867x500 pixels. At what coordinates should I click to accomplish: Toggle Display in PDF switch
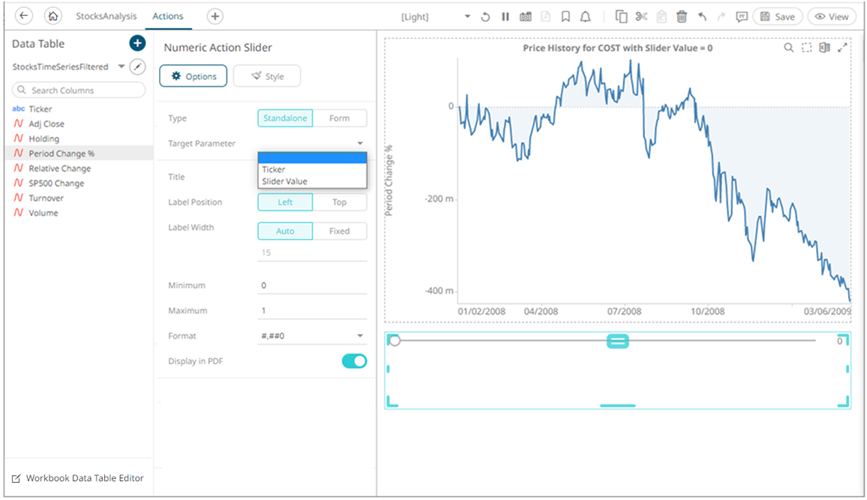(354, 361)
